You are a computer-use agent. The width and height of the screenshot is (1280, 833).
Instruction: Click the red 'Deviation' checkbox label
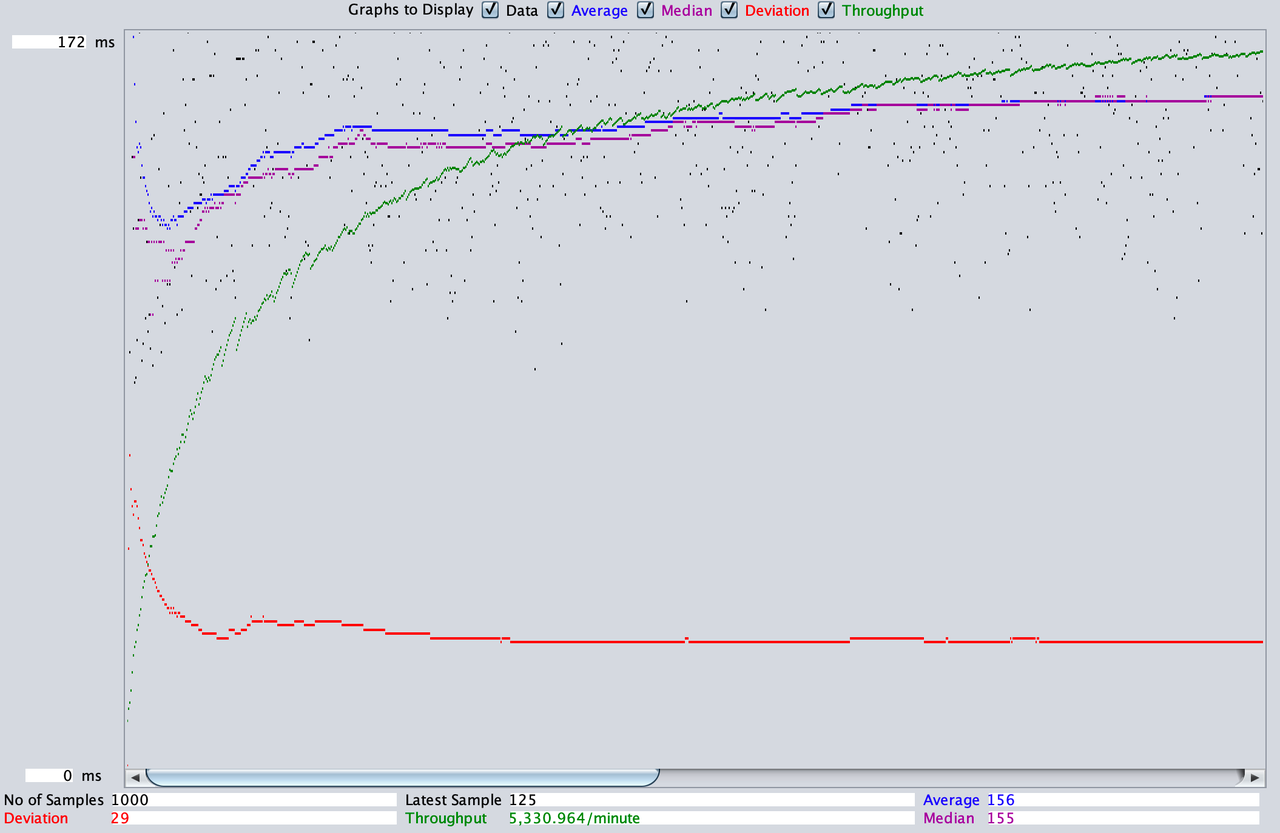coord(777,11)
